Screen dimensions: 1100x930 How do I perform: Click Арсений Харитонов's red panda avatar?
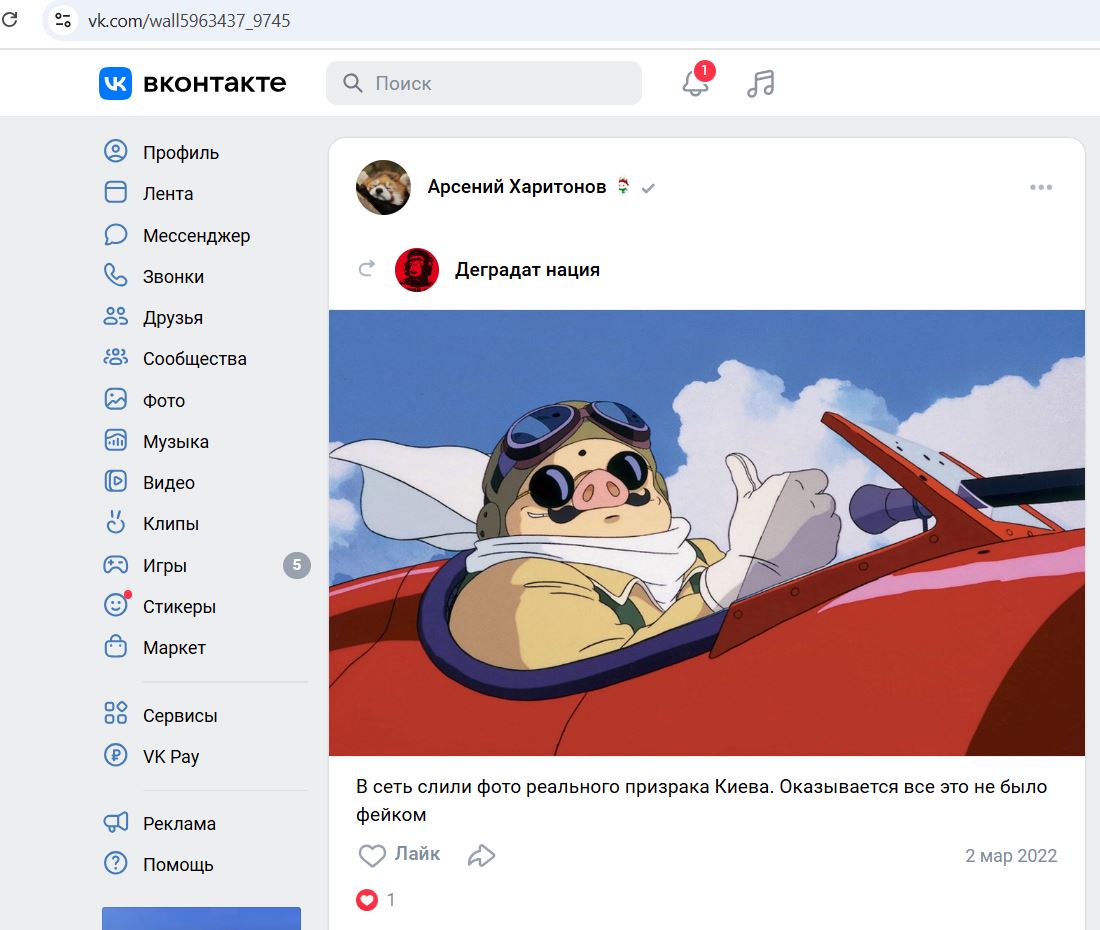pos(383,187)
